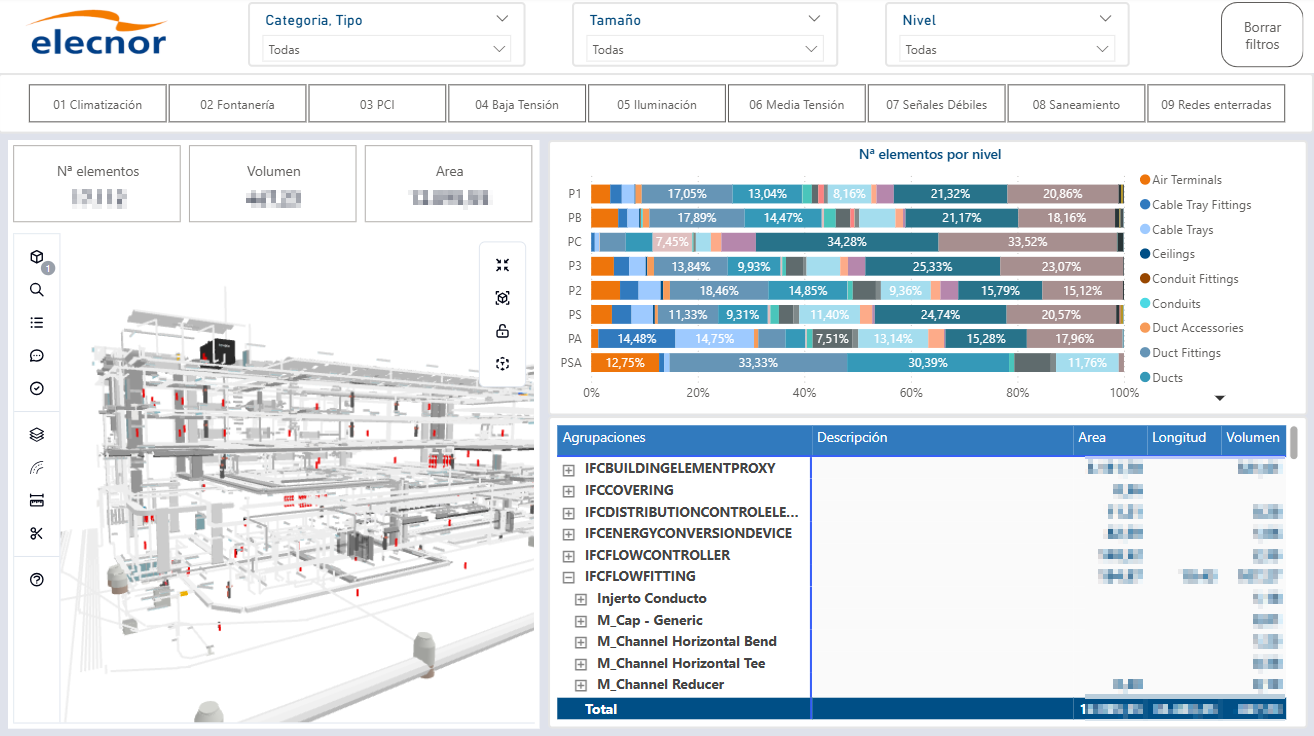Screen dimensions: 1314x736
Task: Open the Tamaño Todas dropdown
Action: (706, 49)
